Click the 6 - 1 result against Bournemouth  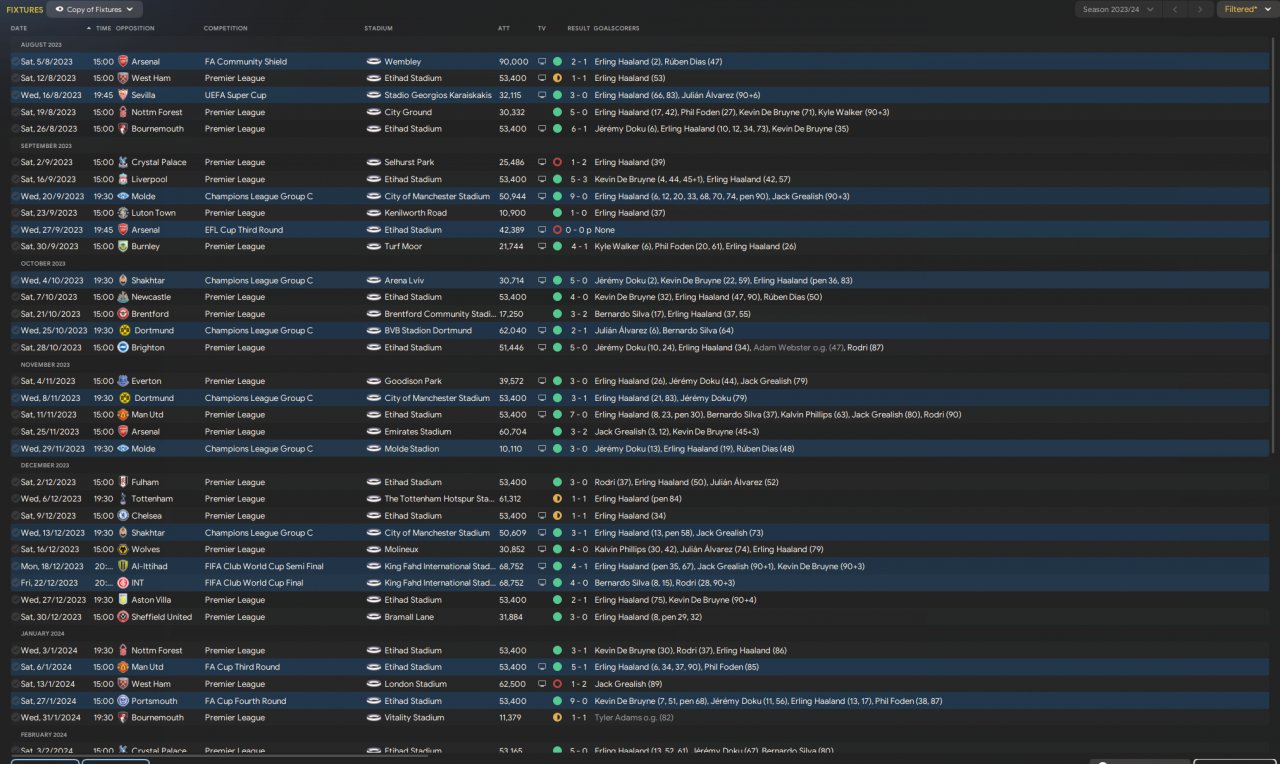coord(579,129)
